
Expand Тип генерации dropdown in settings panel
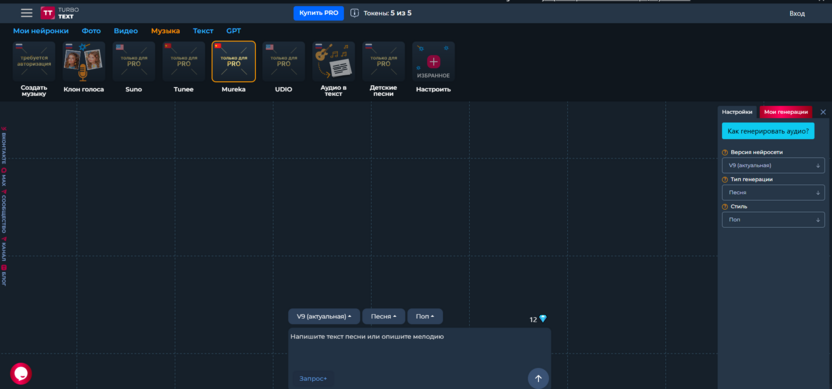point(773,193)
